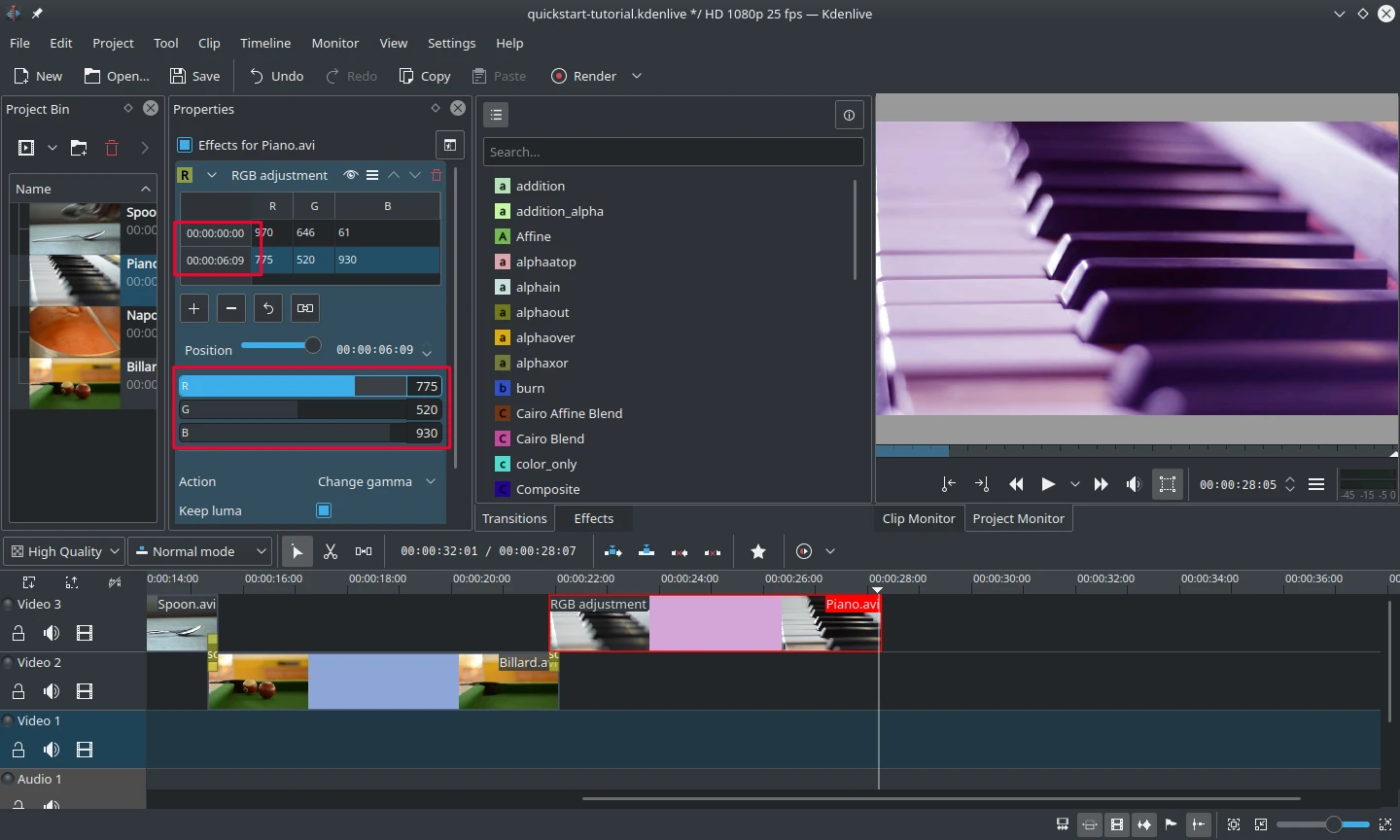Open the Render dialog from the toolbar
The image size is (1400, 840).
tap(583, 76)
